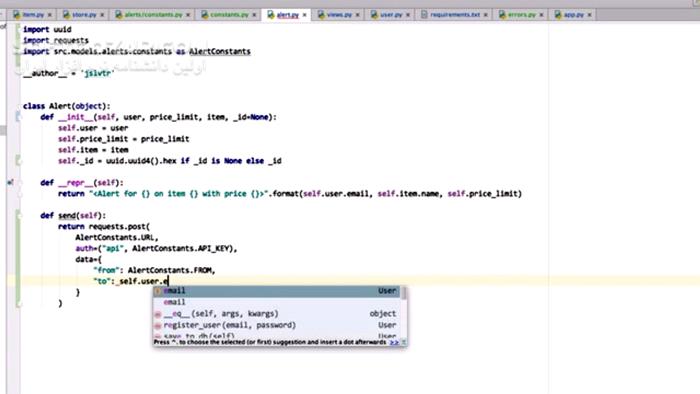Screen dimensions: 700x394
Task: Click self.user.e being typed
Action: point(143,281)
